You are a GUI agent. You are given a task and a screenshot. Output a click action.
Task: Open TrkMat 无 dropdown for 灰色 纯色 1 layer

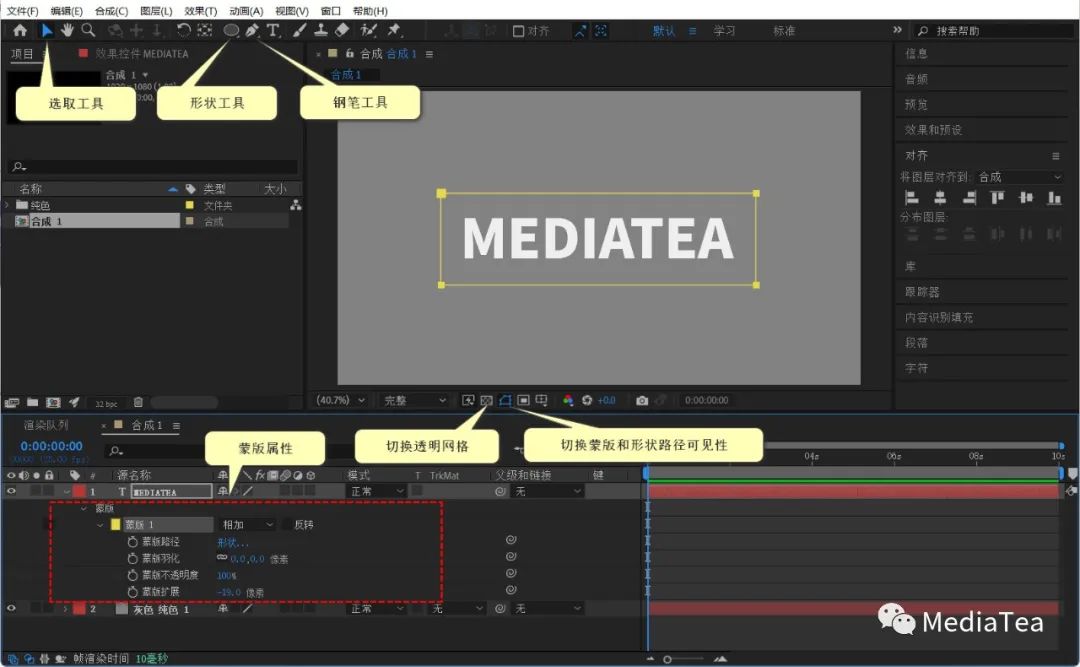click(457, 608)
